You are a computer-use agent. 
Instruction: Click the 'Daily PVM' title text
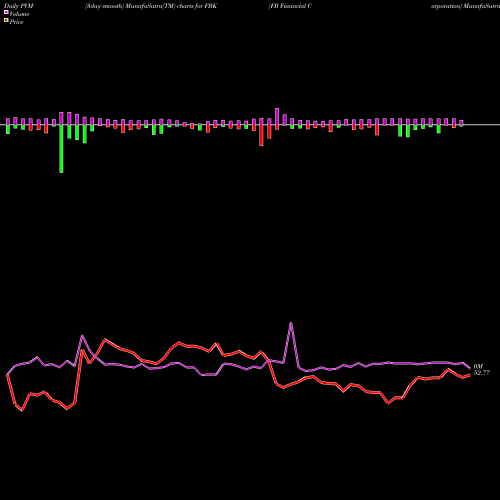pyautogui.click(x=19, y=6)
